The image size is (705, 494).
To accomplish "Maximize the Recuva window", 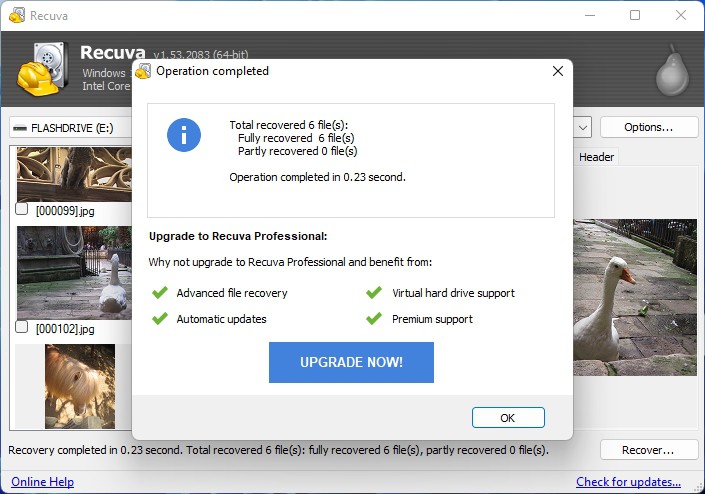I will [x=635, y=15].
